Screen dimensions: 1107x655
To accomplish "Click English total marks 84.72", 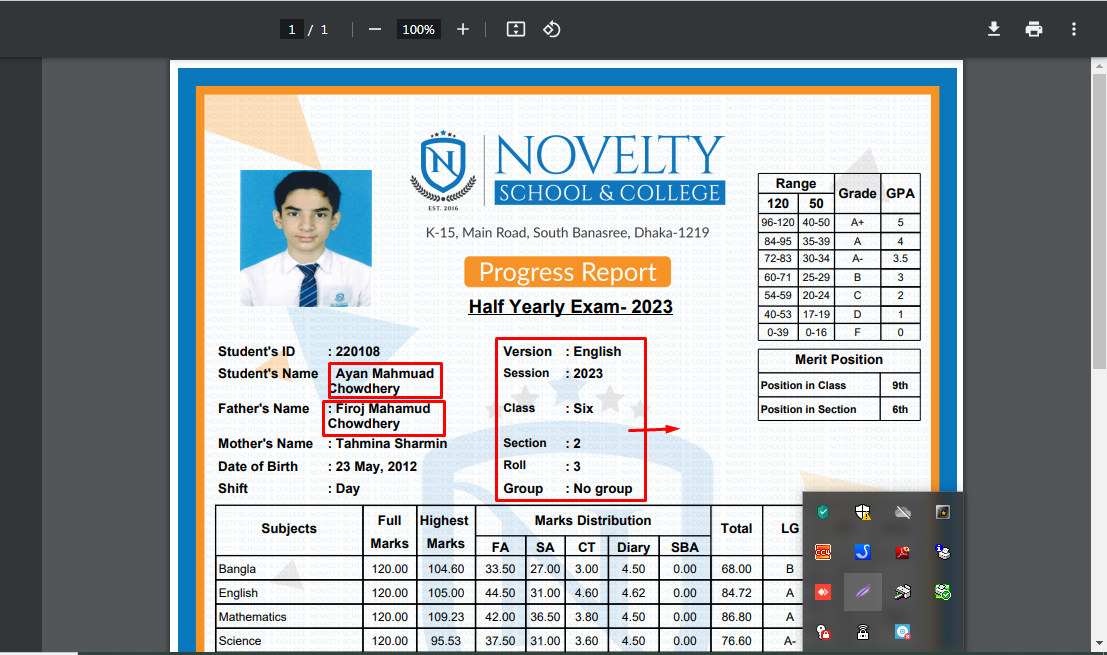I will click(x=736, y=593).
